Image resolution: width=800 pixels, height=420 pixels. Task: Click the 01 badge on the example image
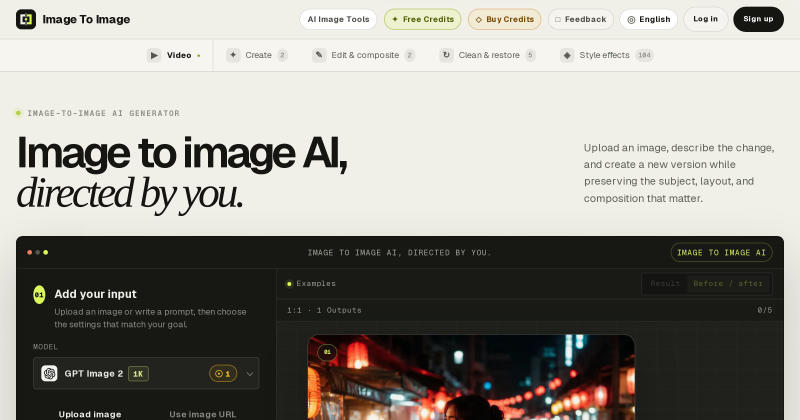(327, 352)
